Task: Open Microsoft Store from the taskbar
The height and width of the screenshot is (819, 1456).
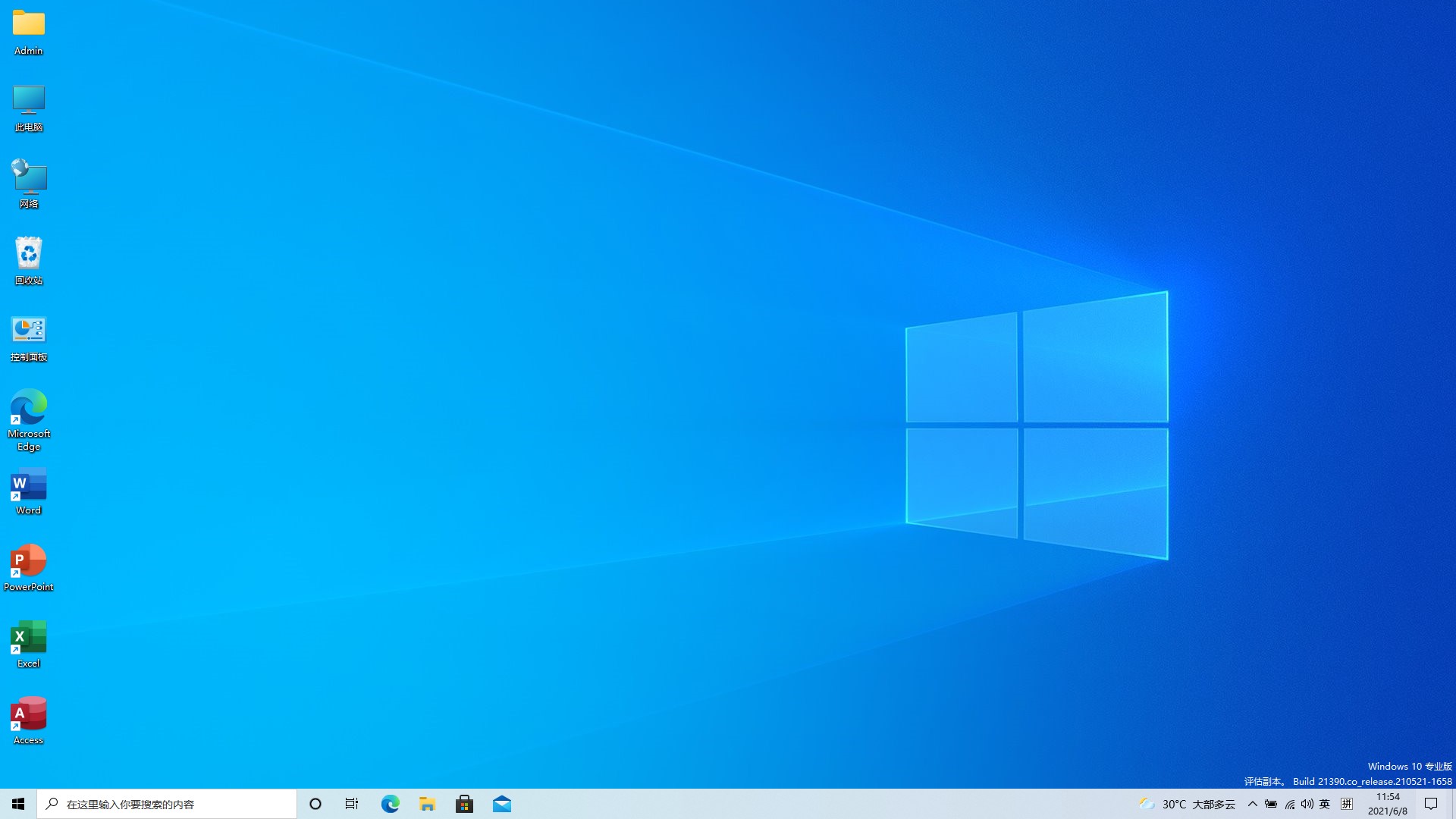Action: [465, 804]
